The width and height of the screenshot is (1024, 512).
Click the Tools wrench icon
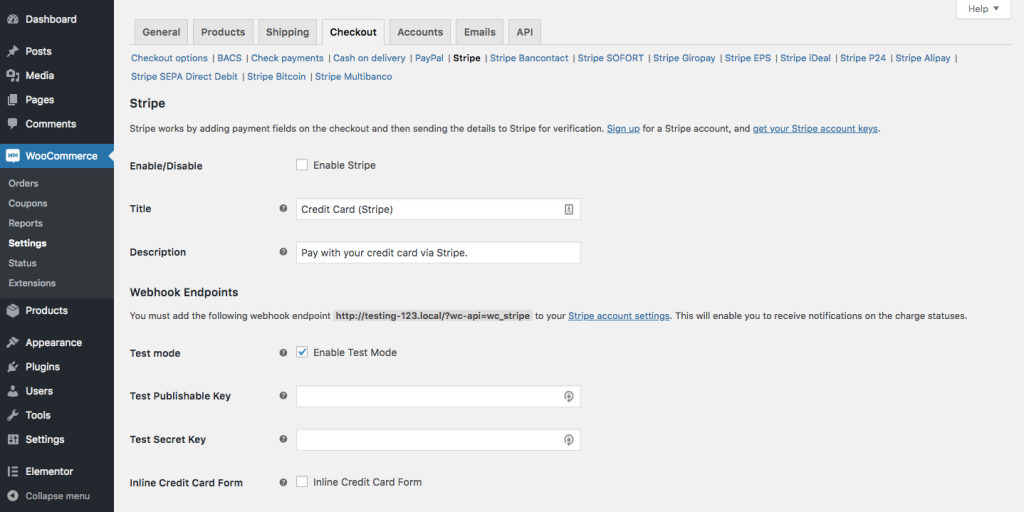(12, 415)
